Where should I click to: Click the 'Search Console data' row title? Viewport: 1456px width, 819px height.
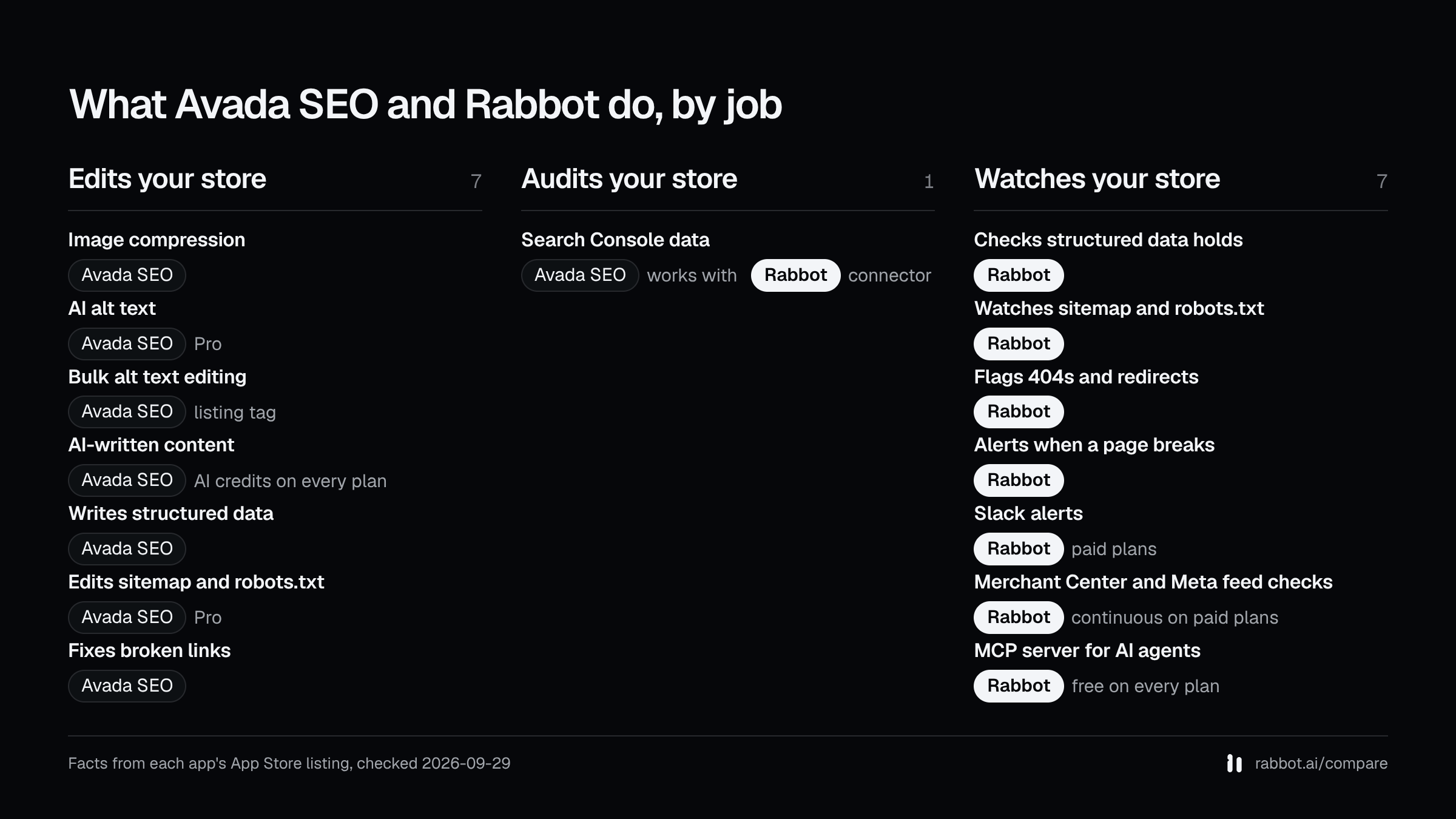pyautogui.click(x=615, y=240)
